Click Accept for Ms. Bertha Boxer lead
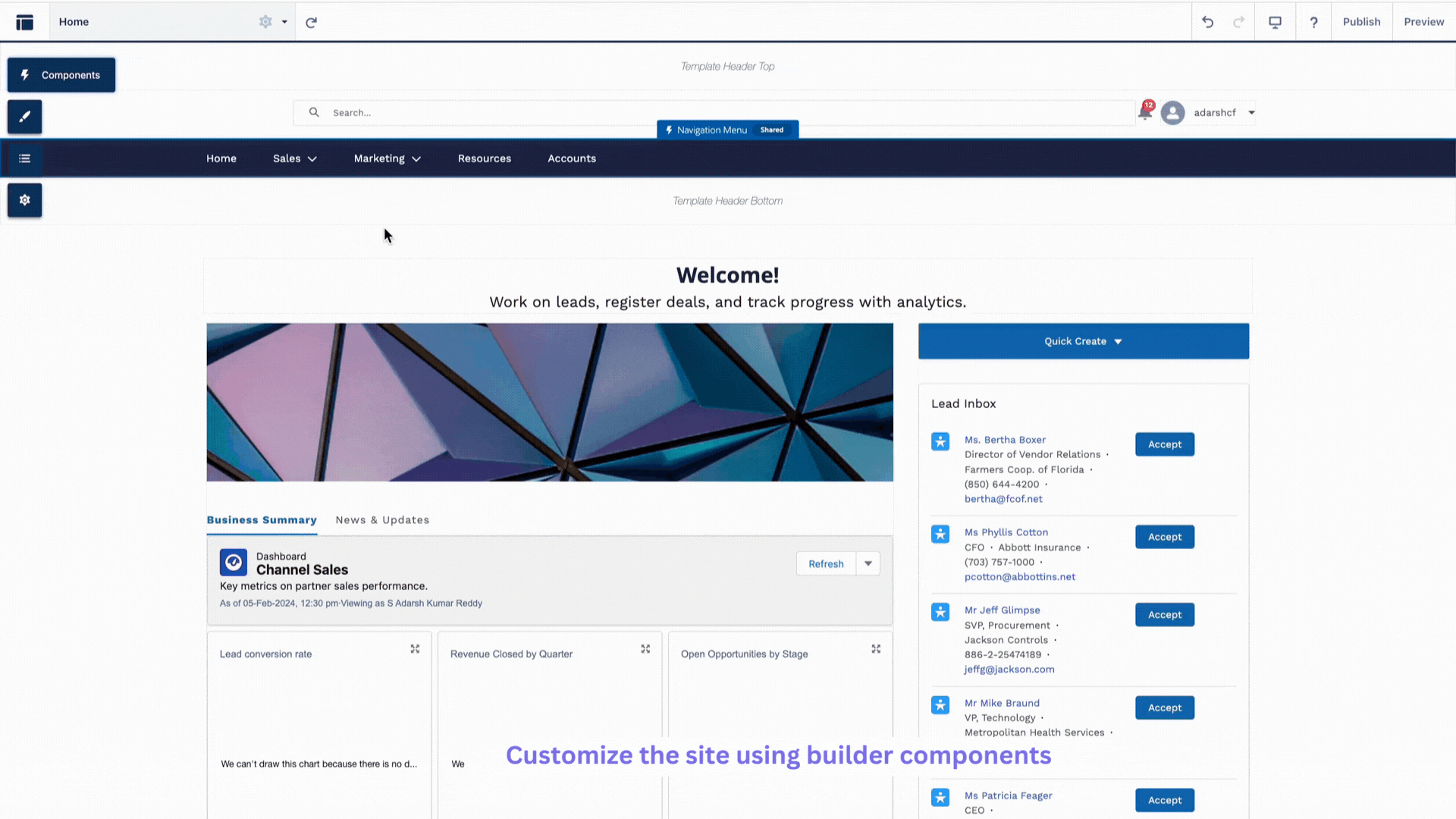The width and height of the screenshot is (1456, 819). click(x=1164, y=444)
